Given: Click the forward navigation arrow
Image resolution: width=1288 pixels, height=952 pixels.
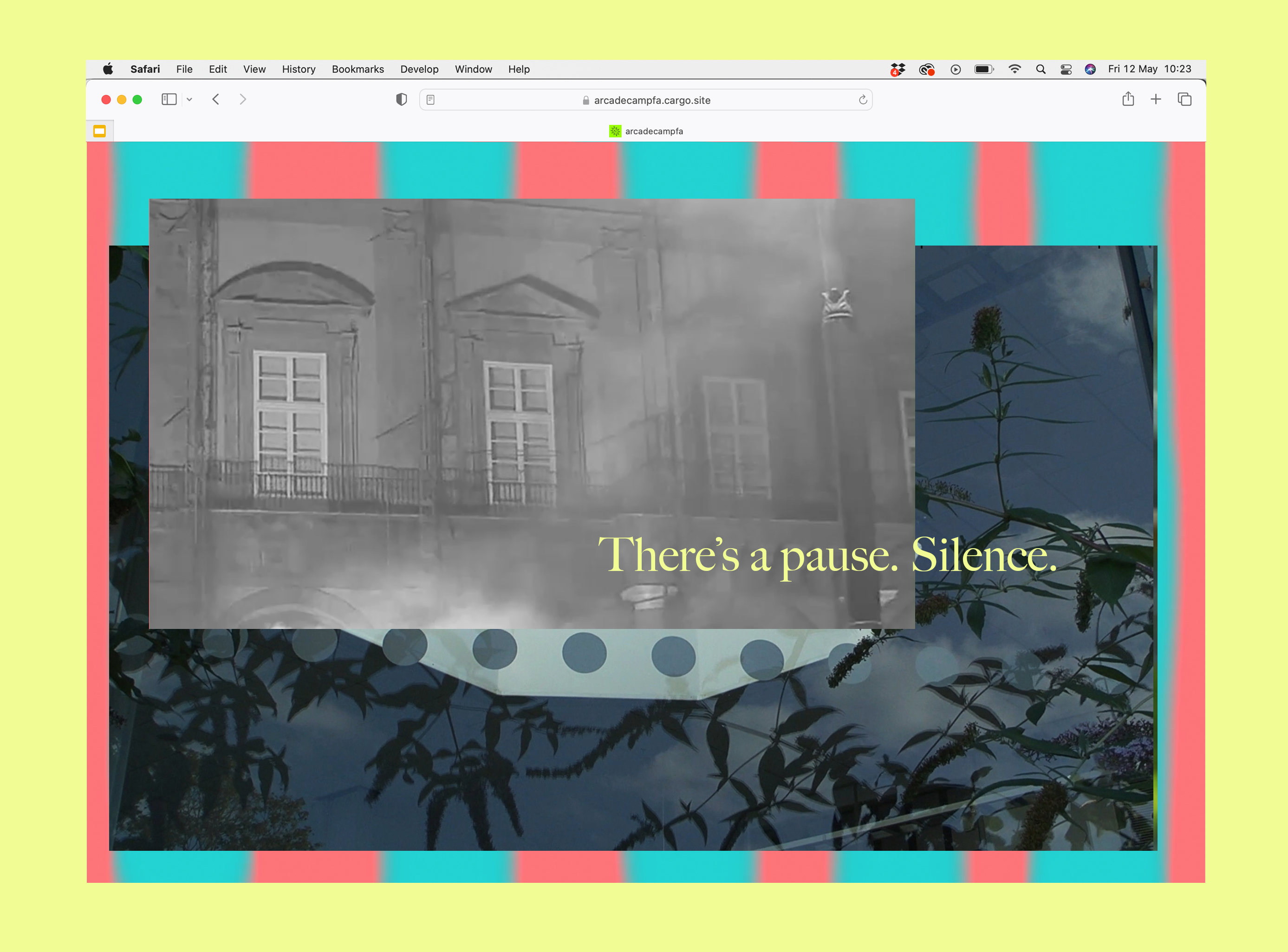Looking at the screenshot, I should point(243,100).
